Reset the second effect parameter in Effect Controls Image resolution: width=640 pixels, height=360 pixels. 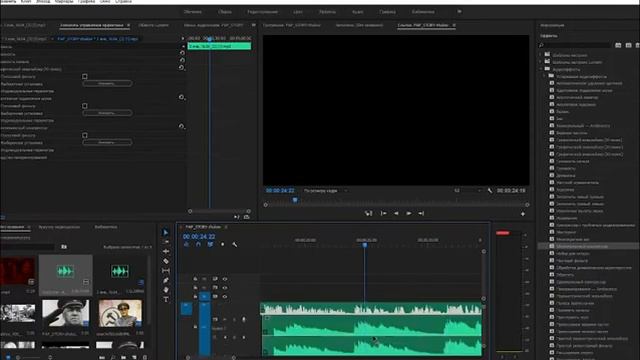(x=182, y=60)
